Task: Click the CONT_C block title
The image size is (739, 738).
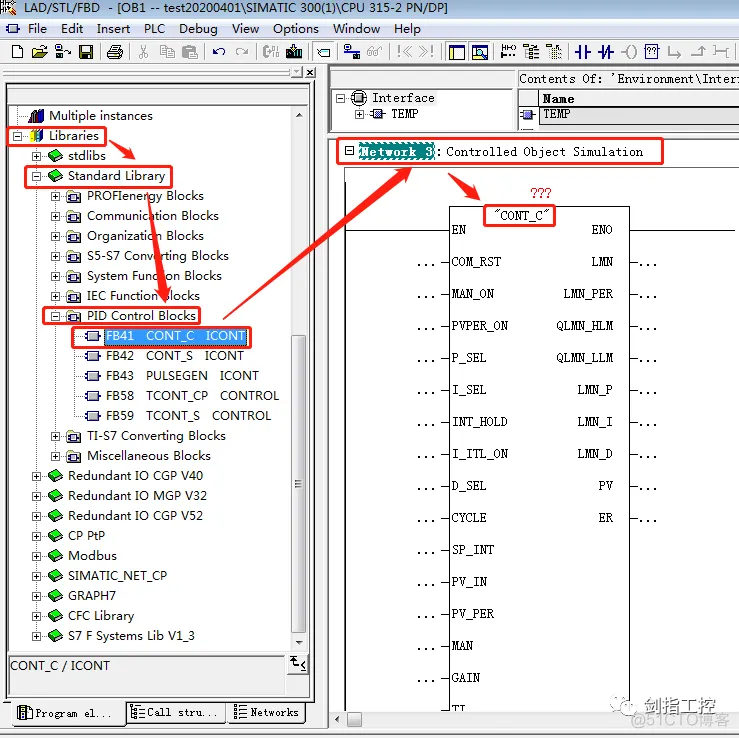Action: click(x=521, y=216)
